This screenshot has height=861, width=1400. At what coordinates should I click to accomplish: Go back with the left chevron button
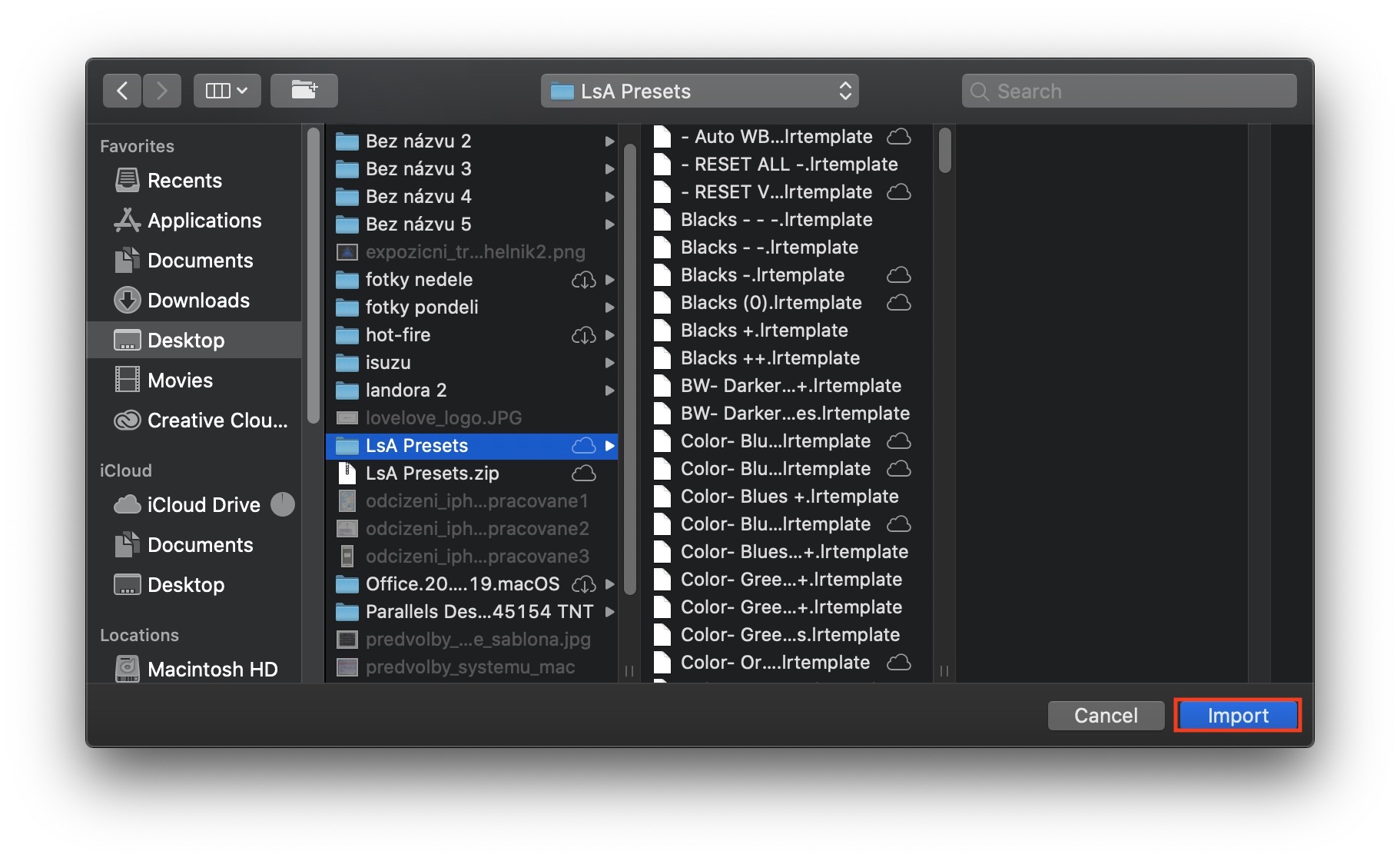pos(122,91)
